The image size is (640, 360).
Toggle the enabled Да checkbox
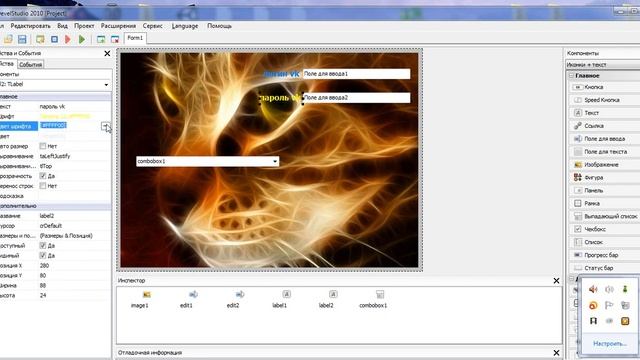click(x=42, y=246)
